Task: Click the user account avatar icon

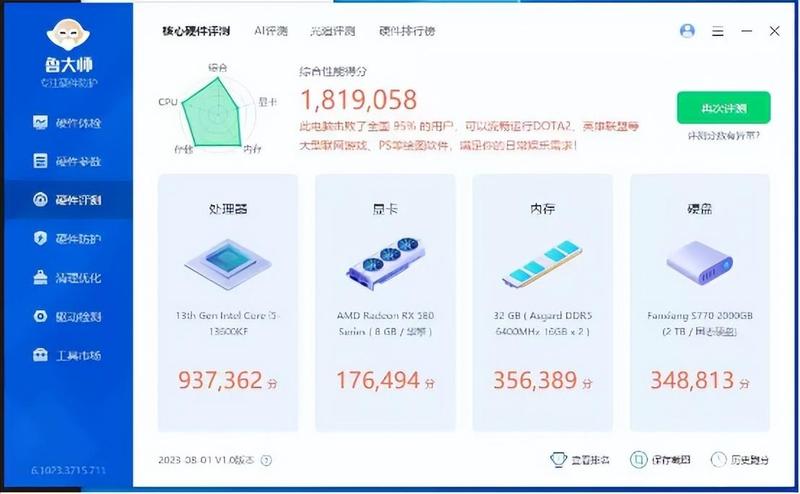Action: click(687, 31)
